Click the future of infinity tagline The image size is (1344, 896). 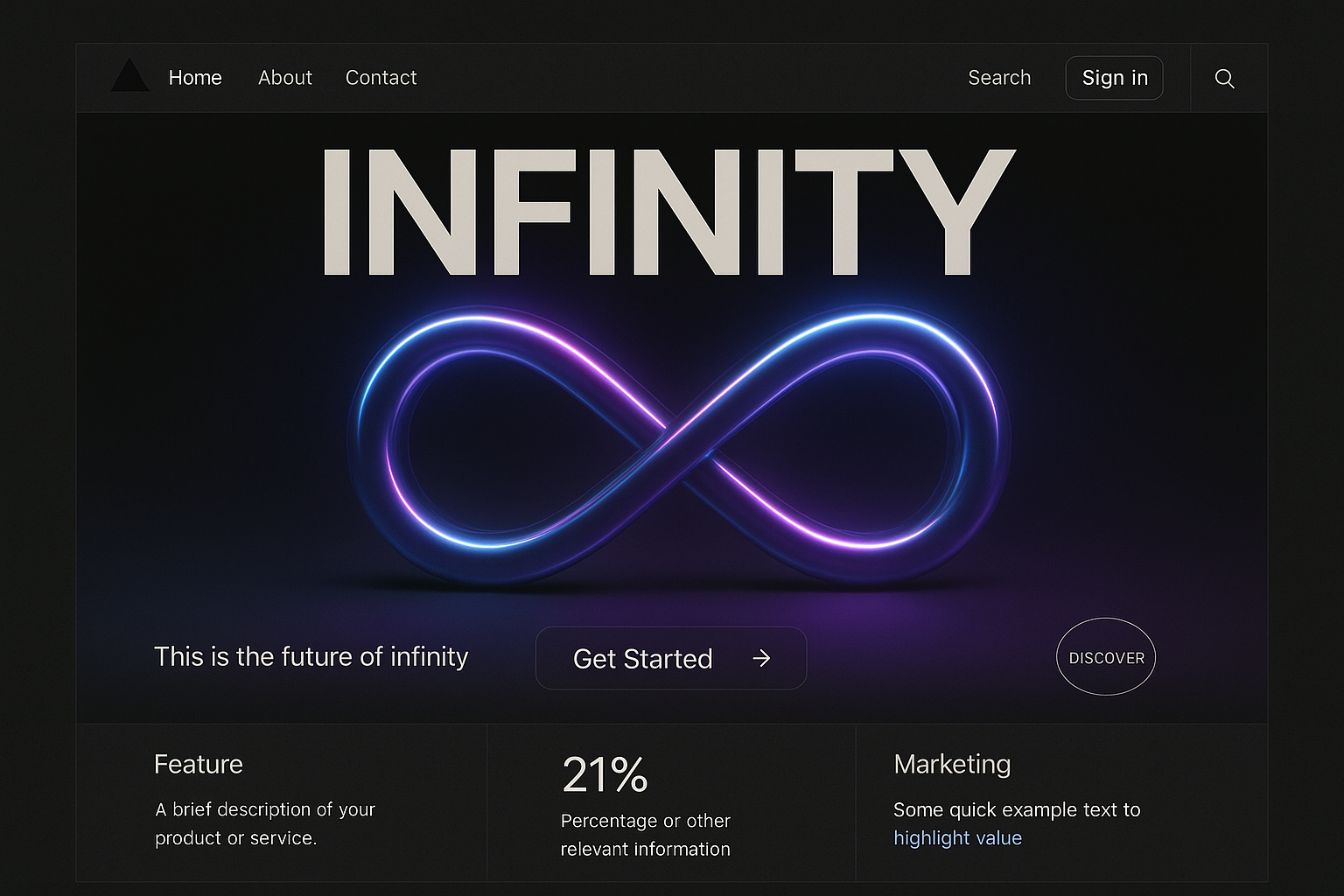point(311,656)
